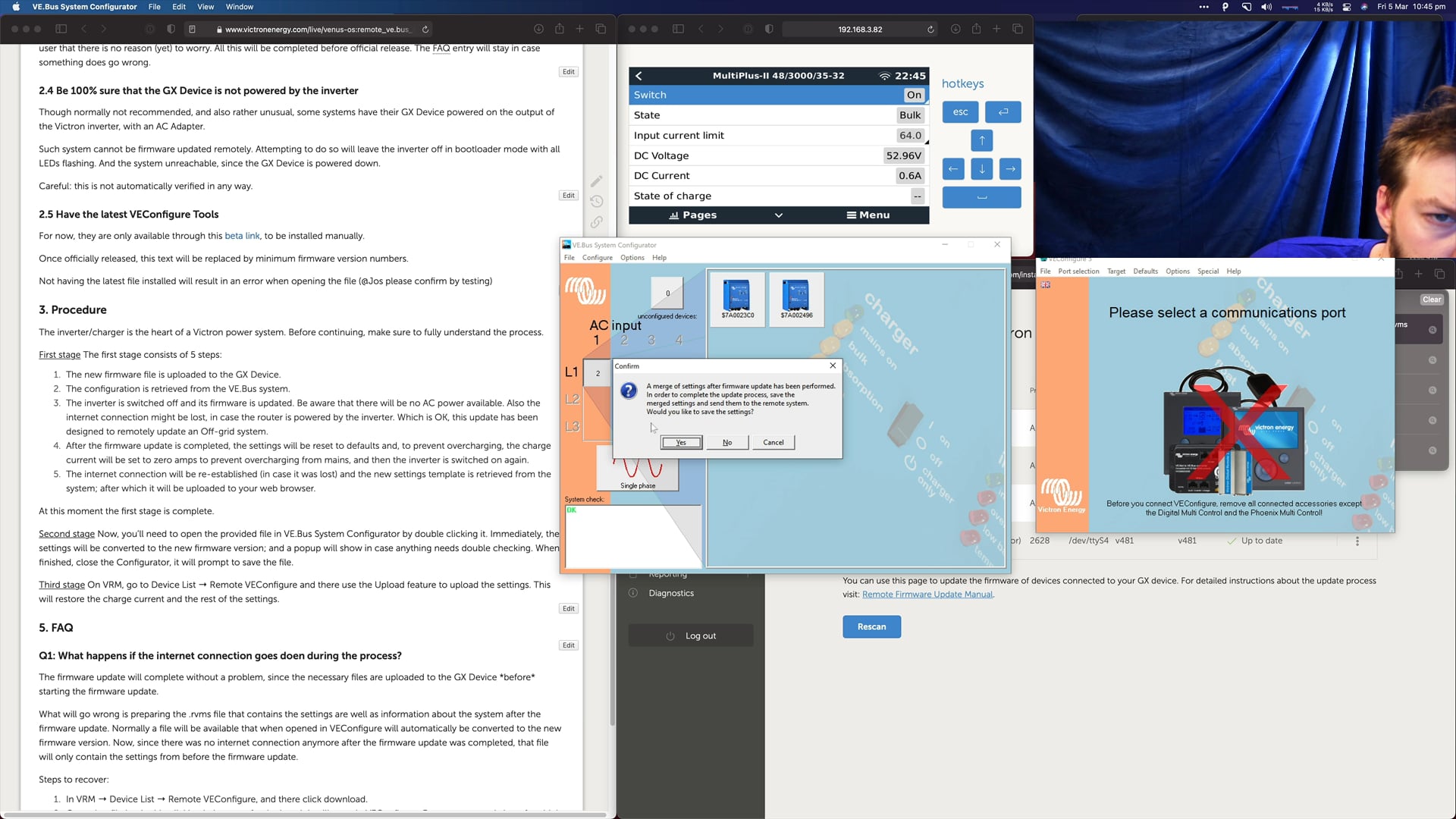Select the L2 phase label
This screenshot has width=1456, height=819.
coord(572,399)
